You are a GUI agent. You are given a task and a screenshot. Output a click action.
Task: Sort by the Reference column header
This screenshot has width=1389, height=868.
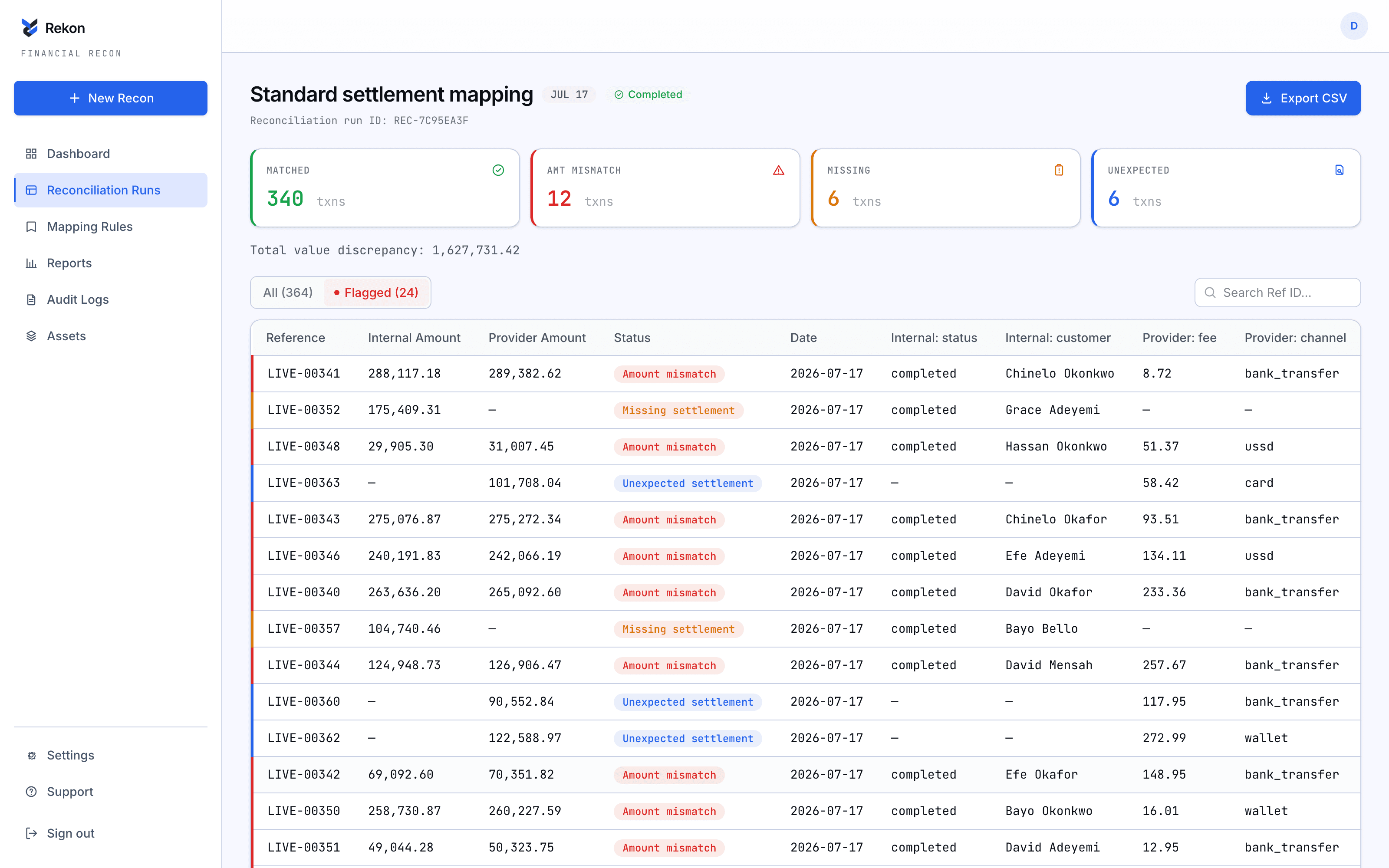(296, 338)
